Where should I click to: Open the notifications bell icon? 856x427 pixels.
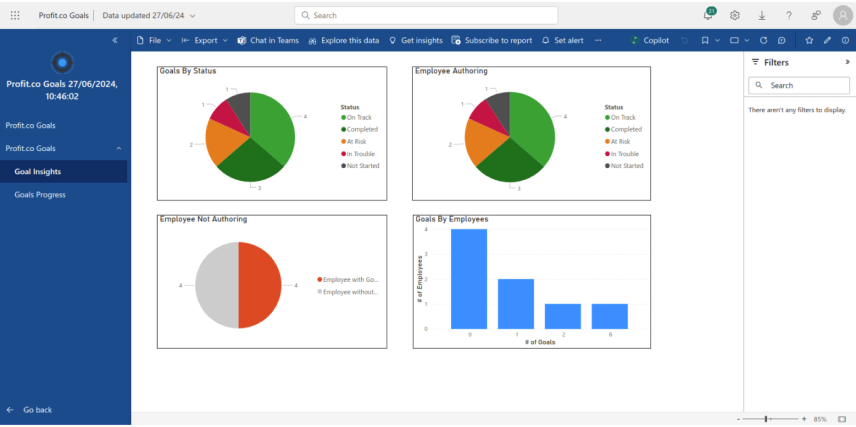(708, 15)
